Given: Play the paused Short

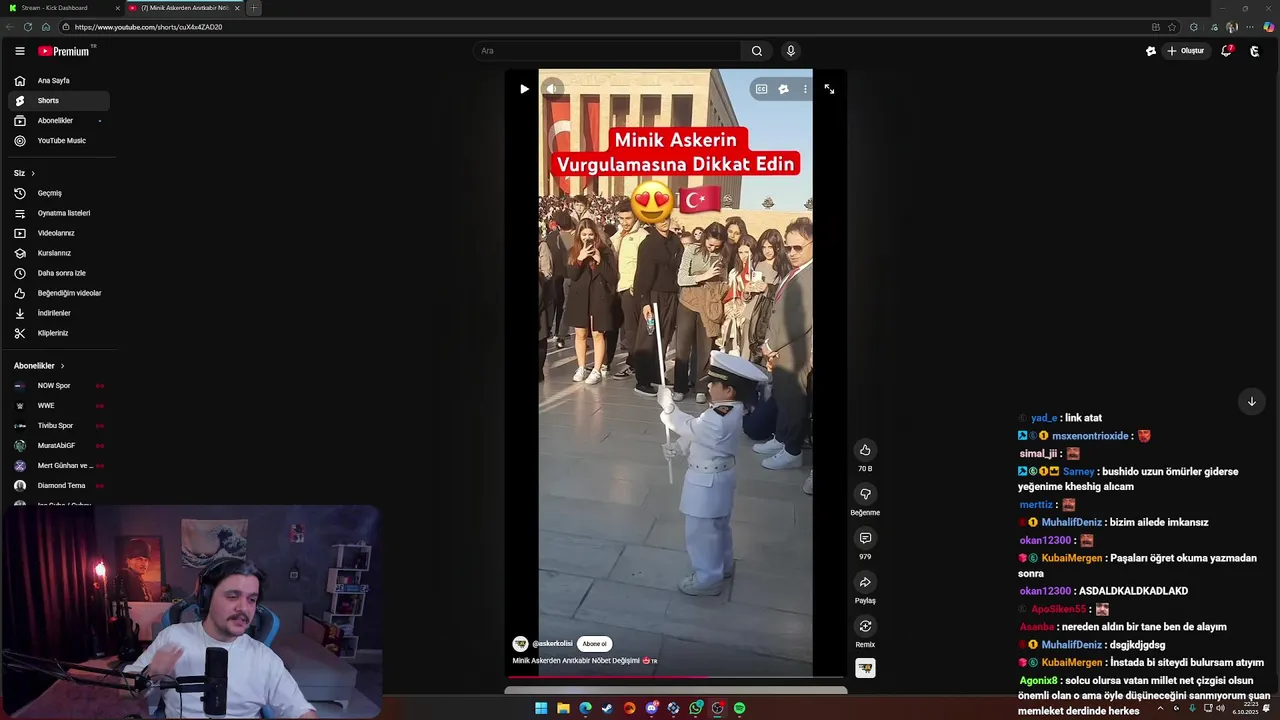Looking at the screenshot, I should 524,89.
